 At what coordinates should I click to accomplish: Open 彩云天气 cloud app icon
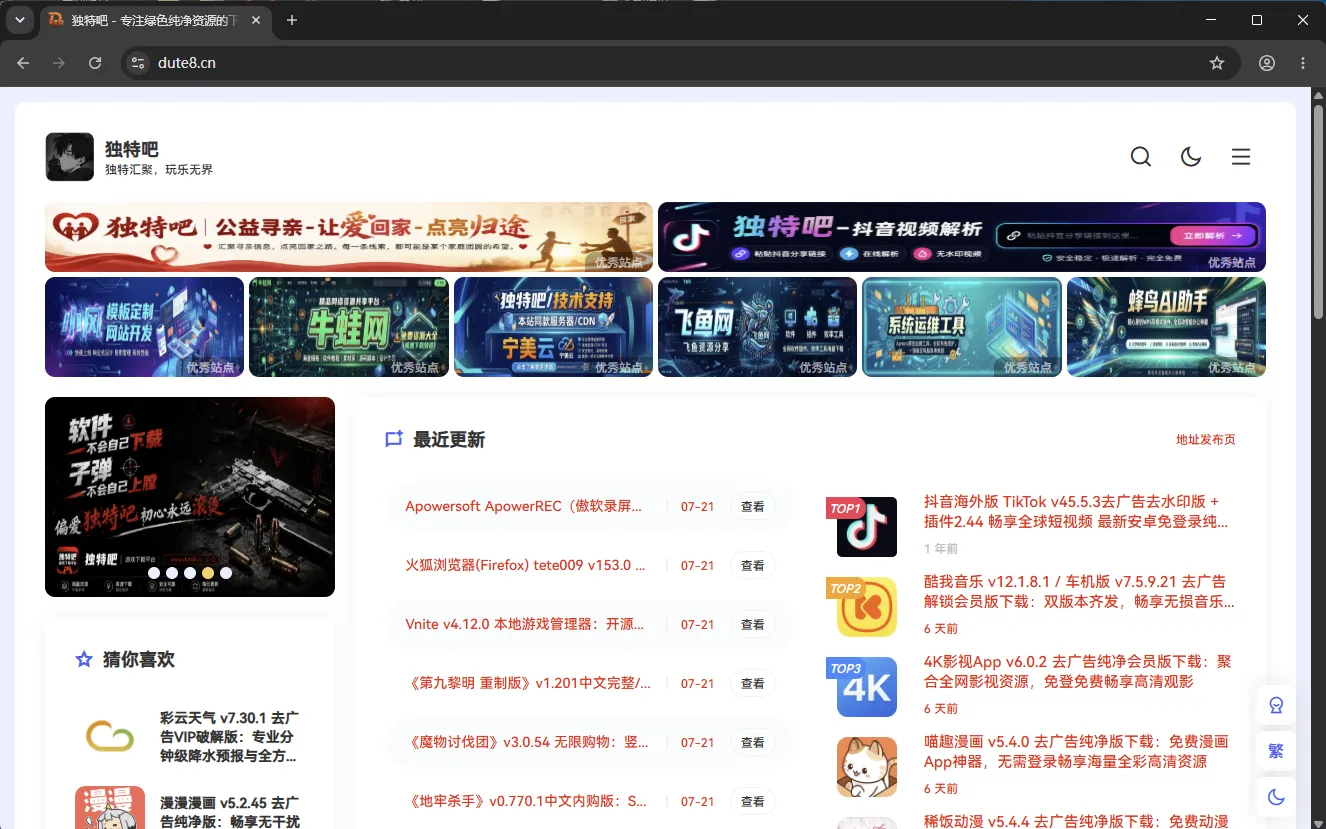pyautogui.click(x=110, y=737)
